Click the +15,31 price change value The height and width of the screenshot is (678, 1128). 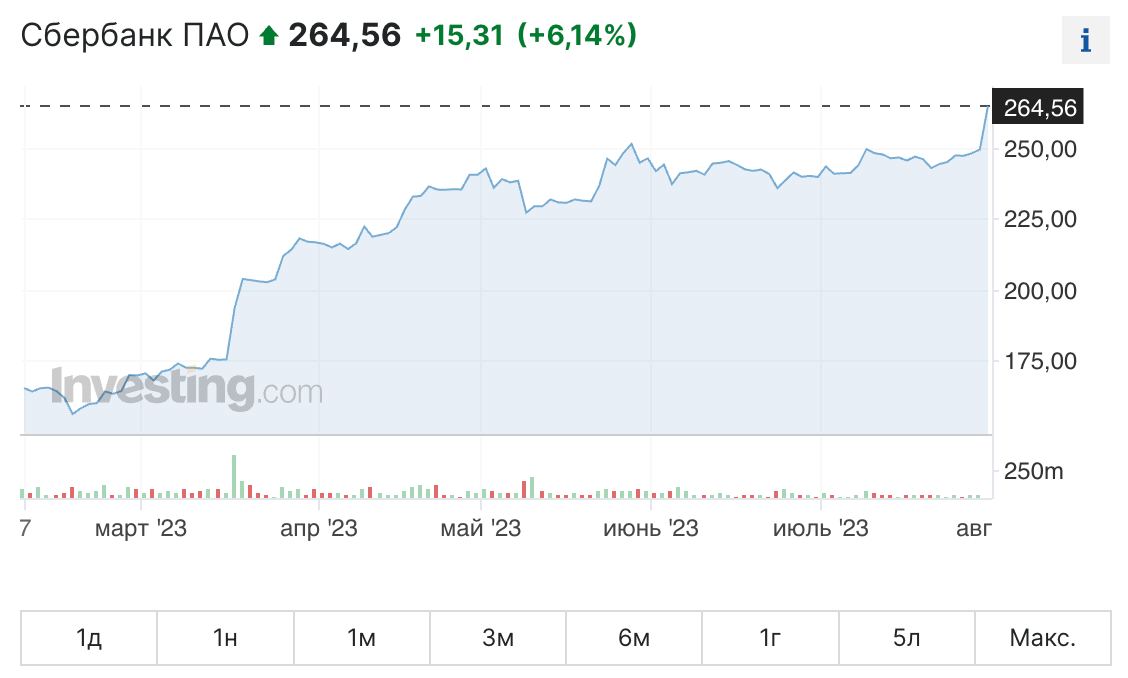(x=461, y=36)
